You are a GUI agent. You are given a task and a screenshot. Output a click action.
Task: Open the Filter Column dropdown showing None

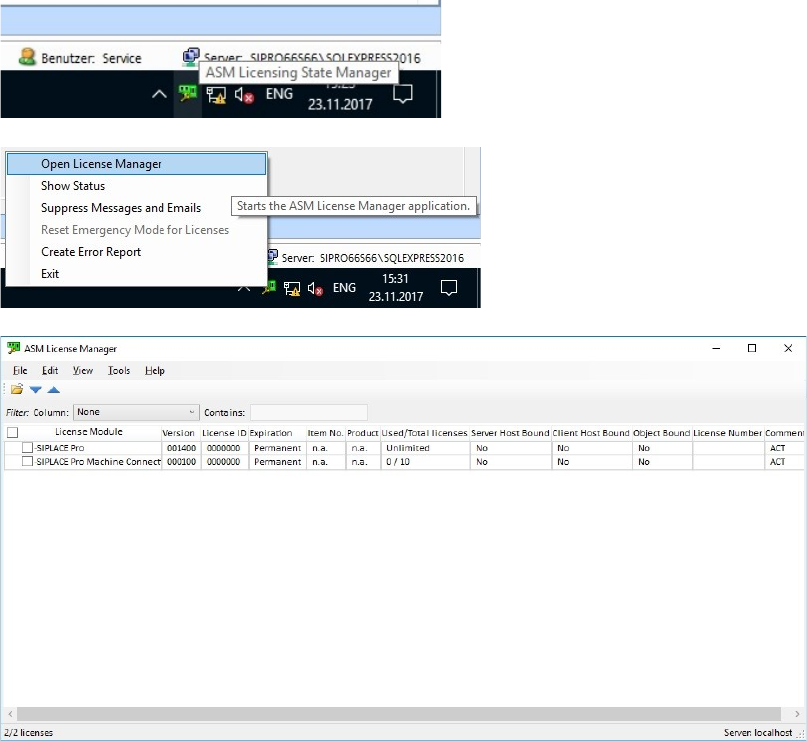pyautogui.click(x=136, y=412)
